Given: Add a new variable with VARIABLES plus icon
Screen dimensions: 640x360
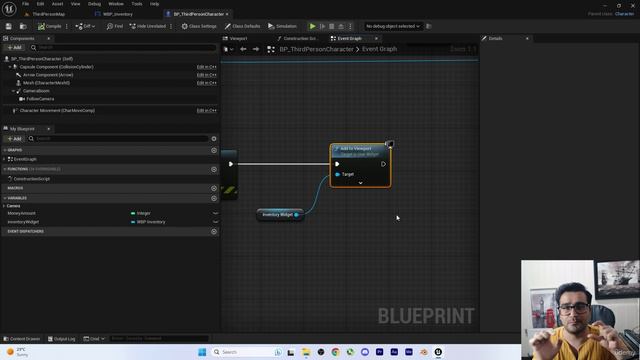Looking at the screenshot, I should (214, 198).
